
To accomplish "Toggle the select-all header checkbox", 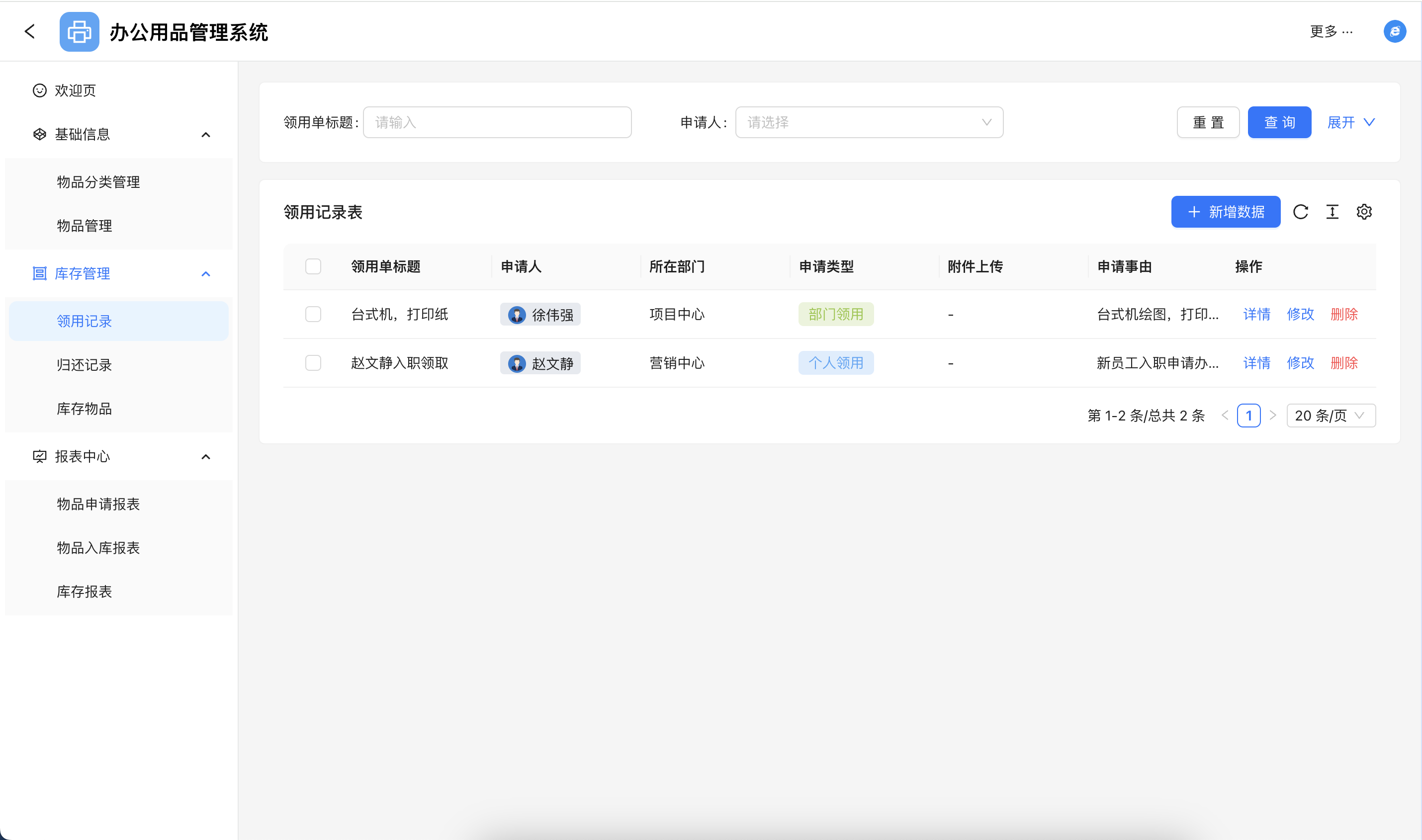I will (313, 266).
